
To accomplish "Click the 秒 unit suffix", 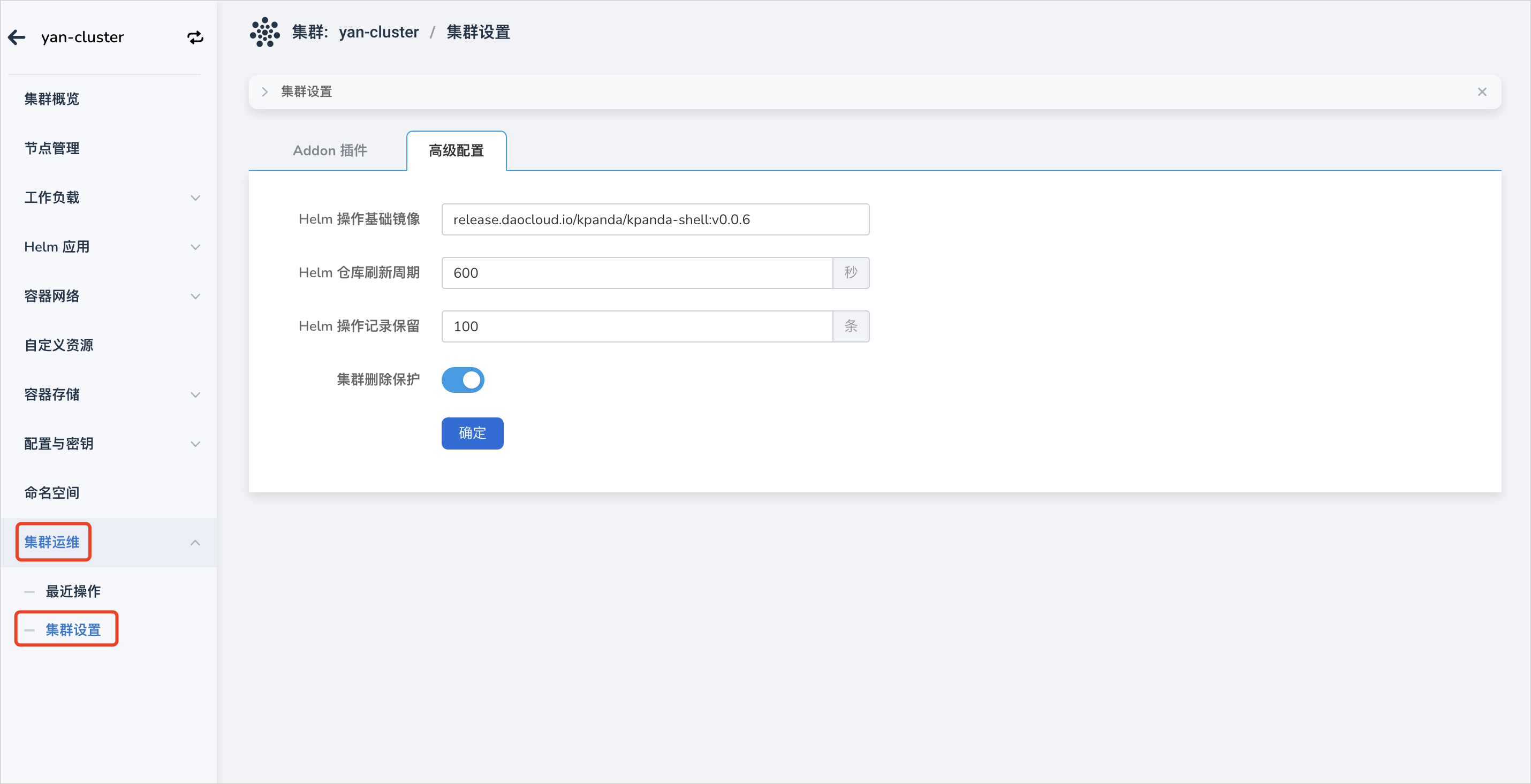I will point(851,273).
